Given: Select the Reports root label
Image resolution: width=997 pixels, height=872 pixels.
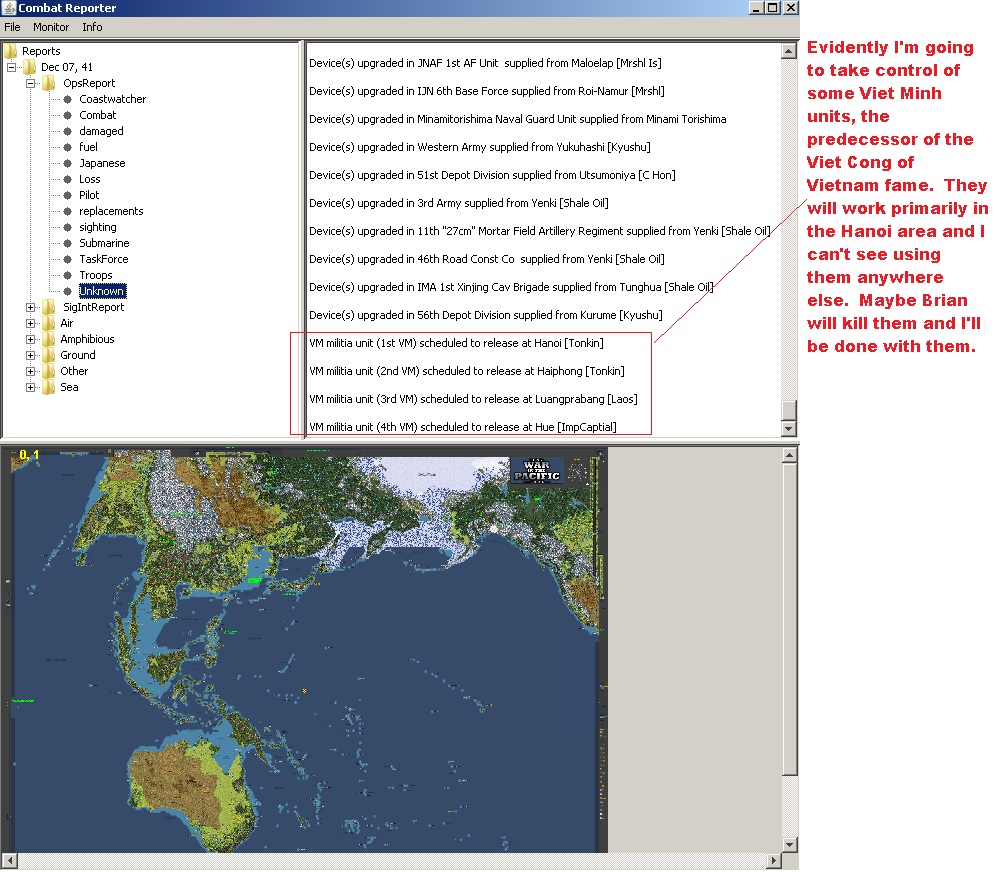Looking at the screenshot, I should point(41,51).
